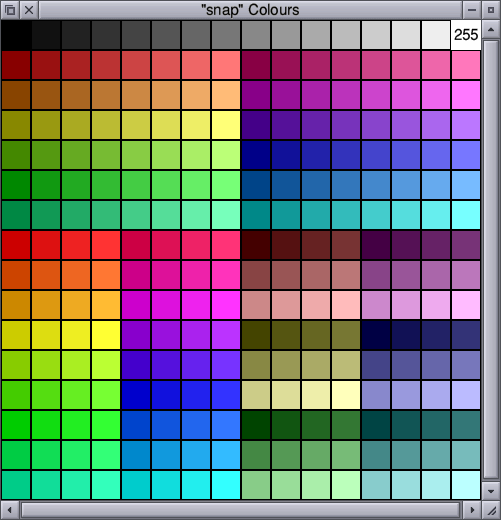Click the resize corner icon at the bottom right
Image resolution: width=501 pixels, height=520 pixels.
click(491, 510)
